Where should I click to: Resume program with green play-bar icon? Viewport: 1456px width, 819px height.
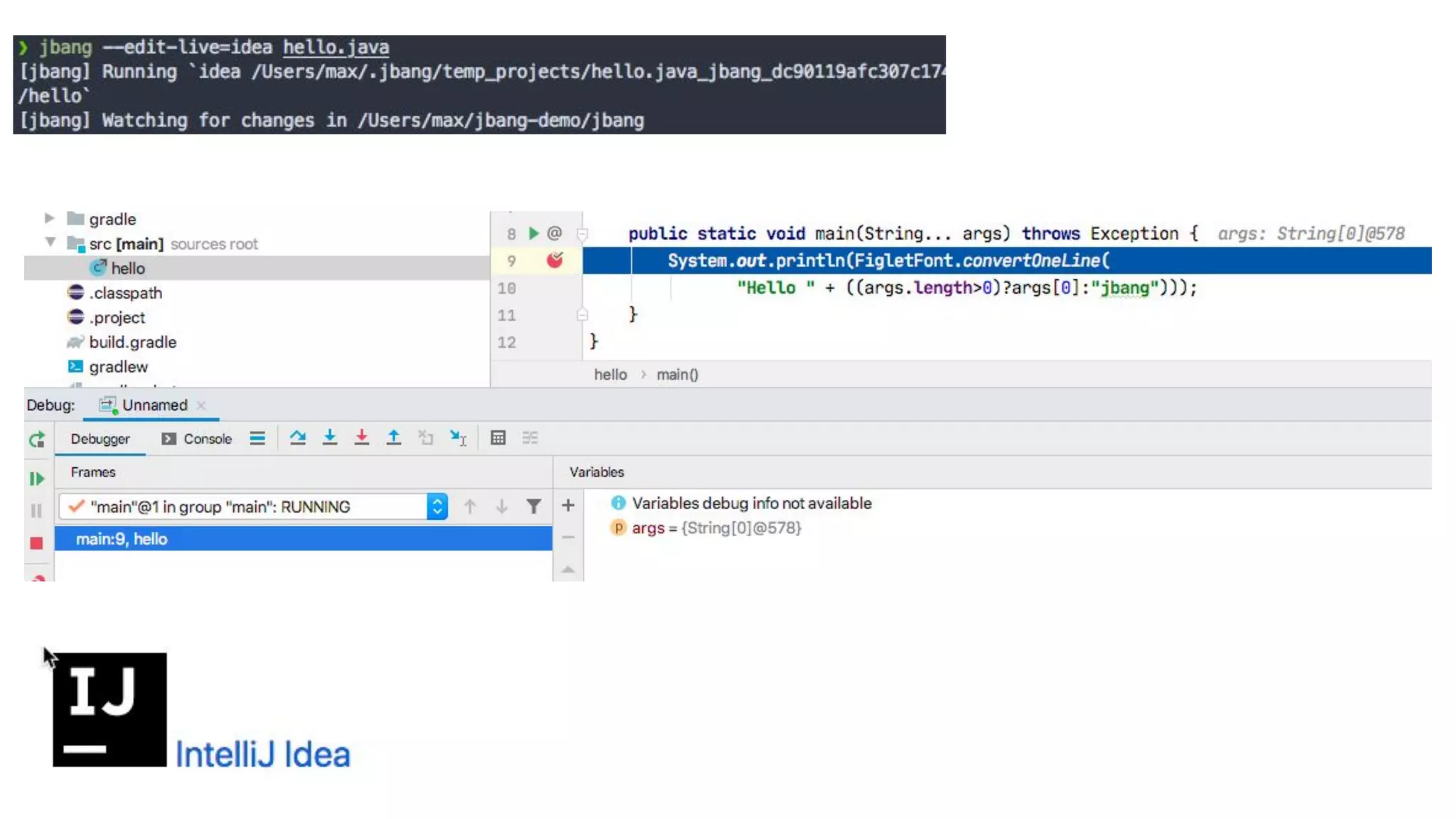click(x=37, y=479)
